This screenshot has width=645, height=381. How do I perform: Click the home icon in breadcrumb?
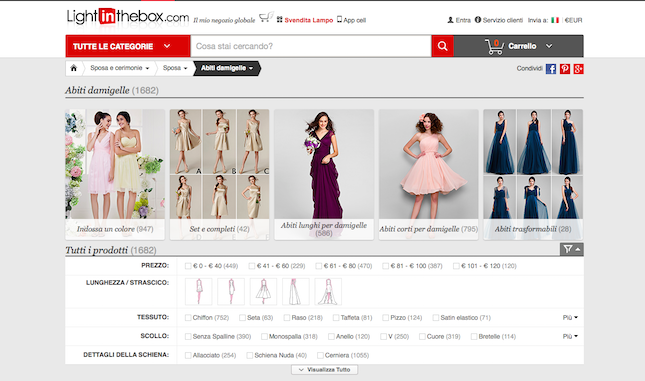(74, 68)
